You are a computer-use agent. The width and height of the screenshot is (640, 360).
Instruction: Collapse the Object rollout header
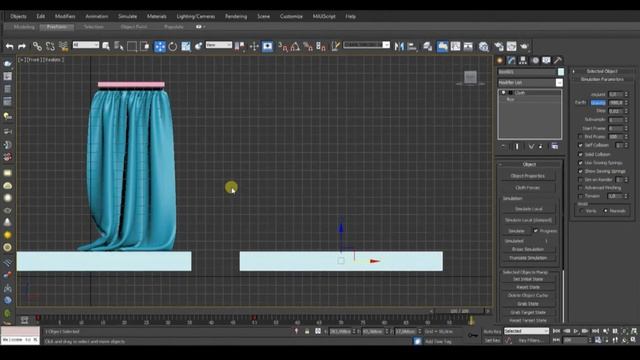529,164
